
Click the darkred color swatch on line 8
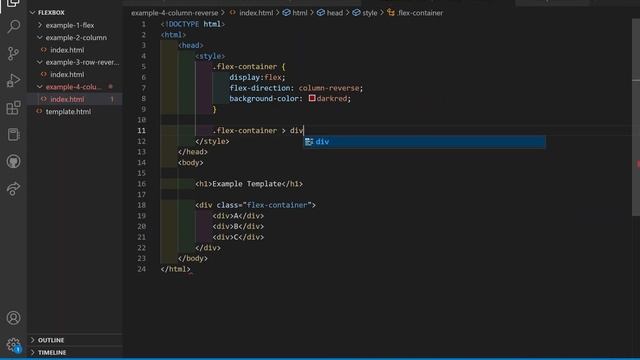[312, 98]
